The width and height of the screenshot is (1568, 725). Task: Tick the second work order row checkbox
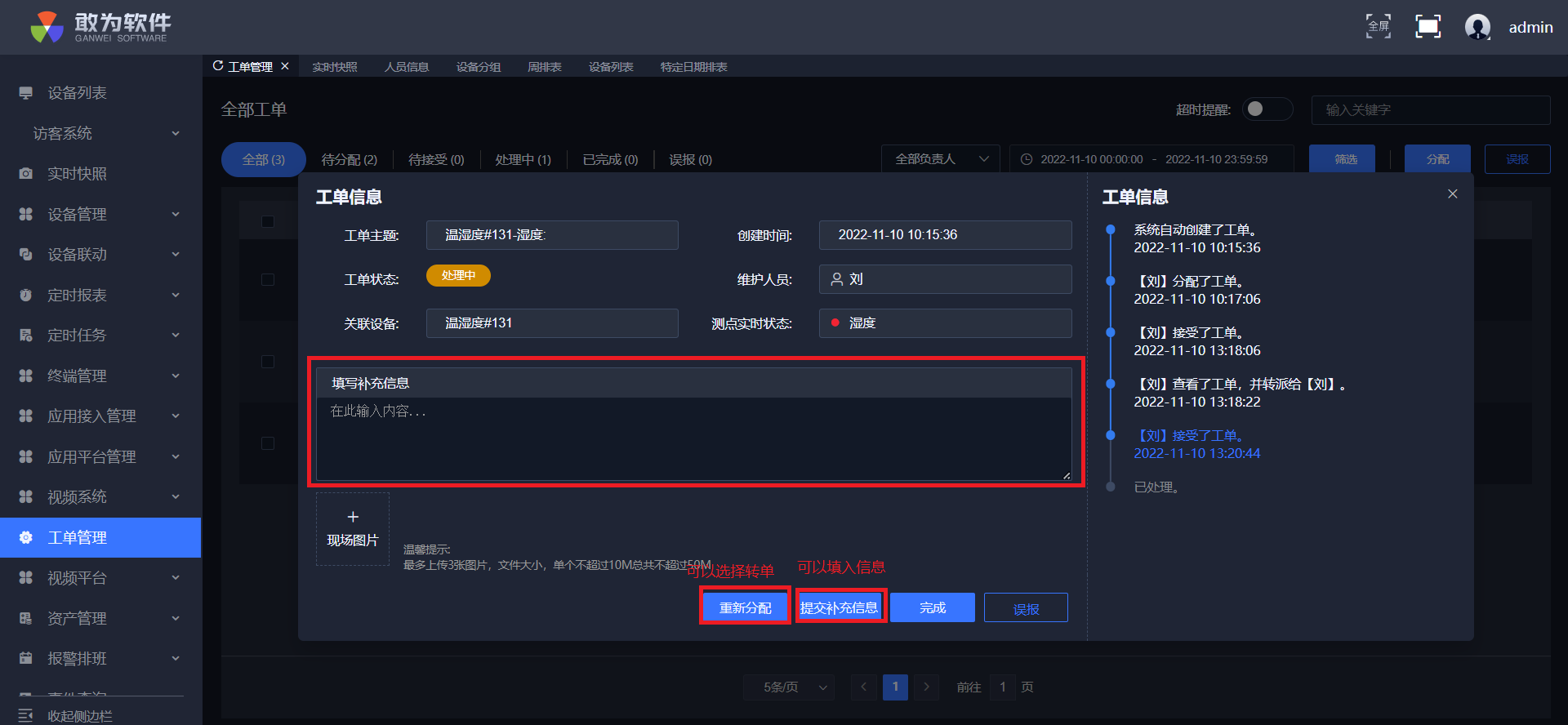[268, 362]
